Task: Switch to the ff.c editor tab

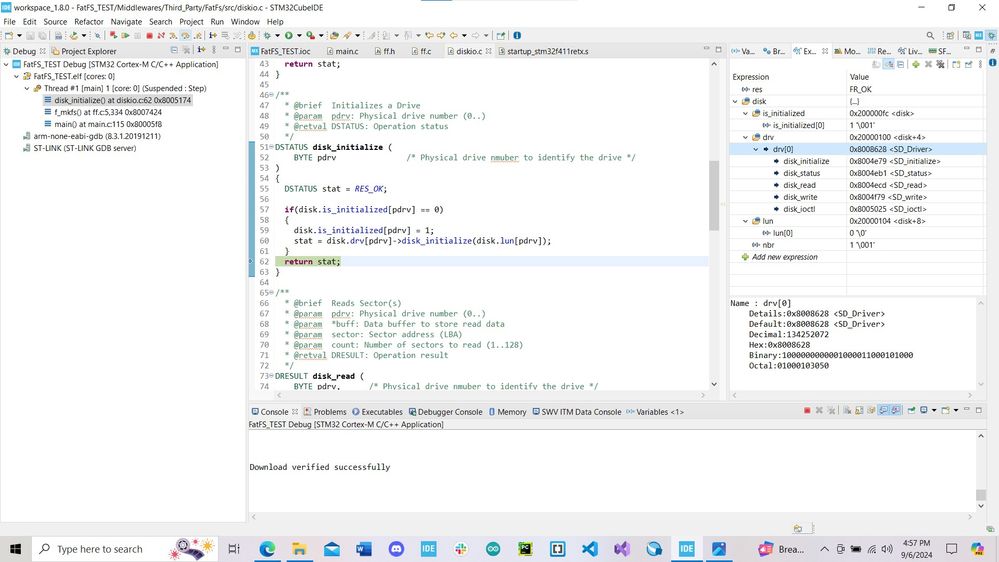Action: coord(422,51)
